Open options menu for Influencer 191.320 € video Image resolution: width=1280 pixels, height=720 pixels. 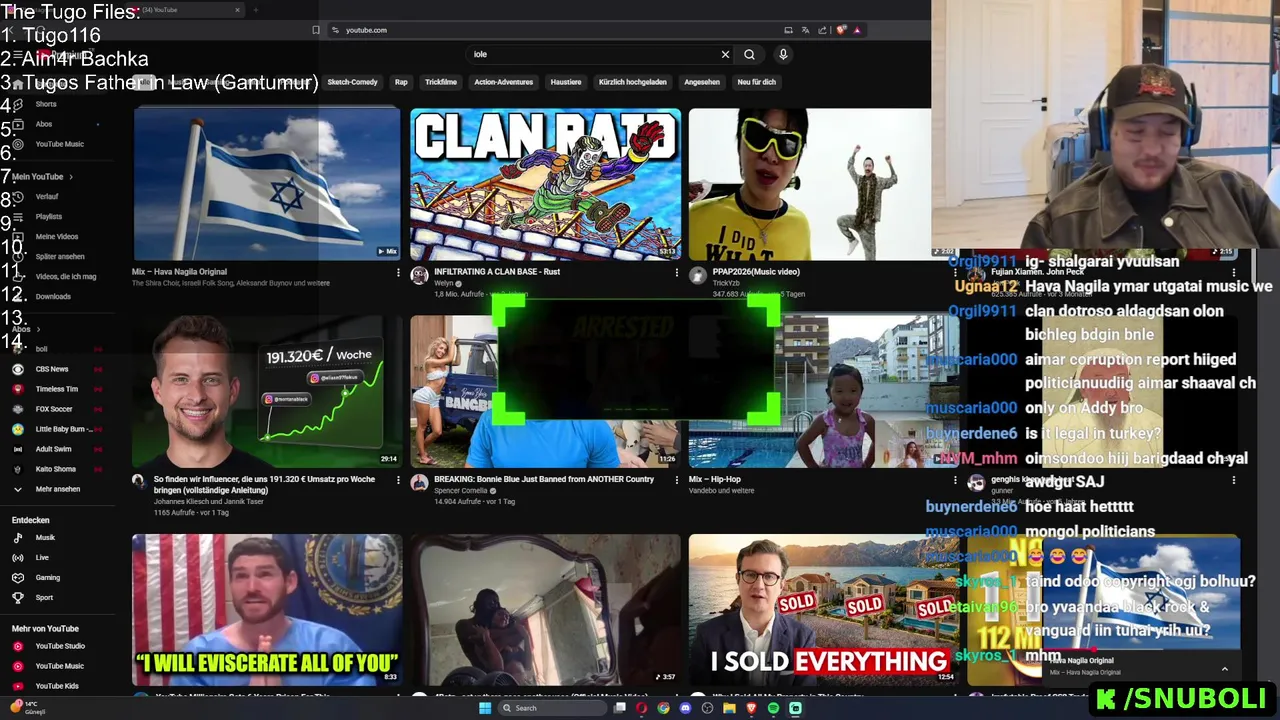pos(398,480)
